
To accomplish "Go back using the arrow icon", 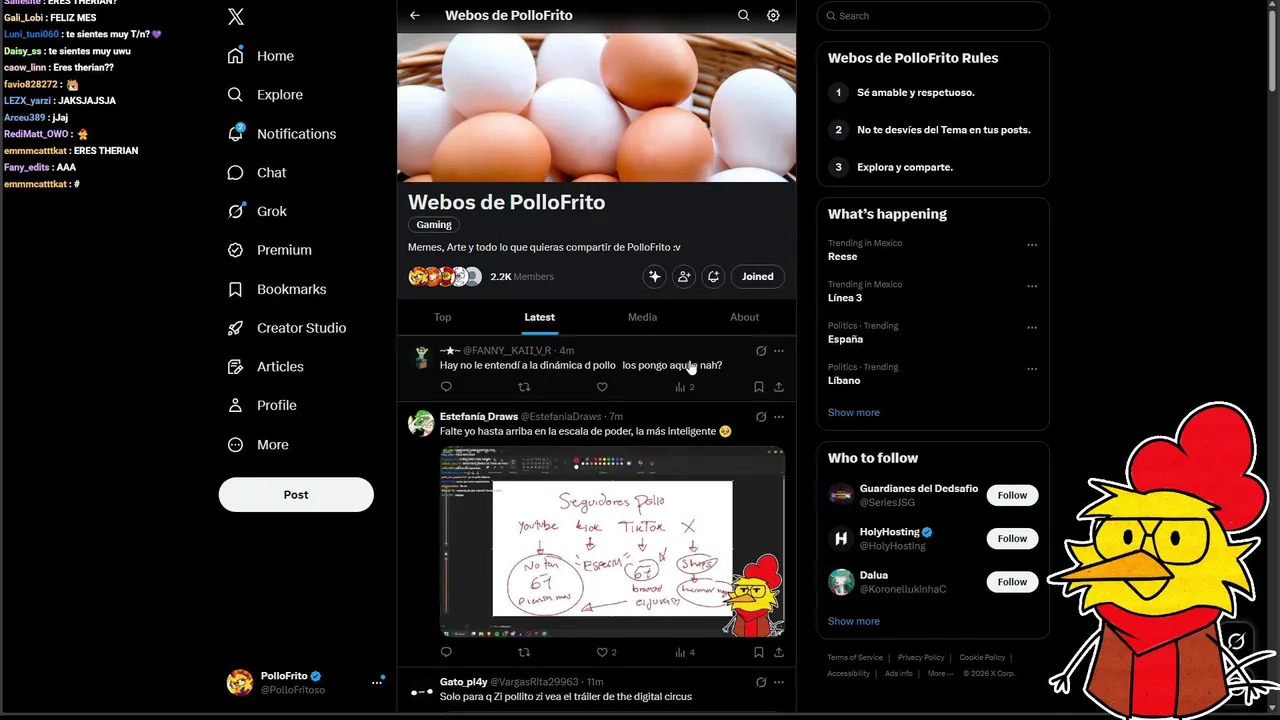I will click(x=415, y=15).
